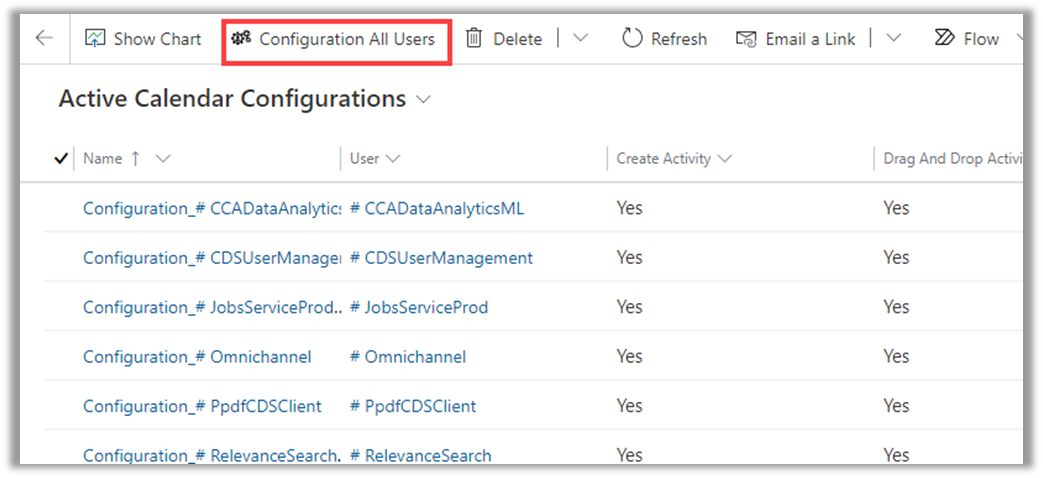Click the Flow icon in toolbar

[x=944, y=39]
